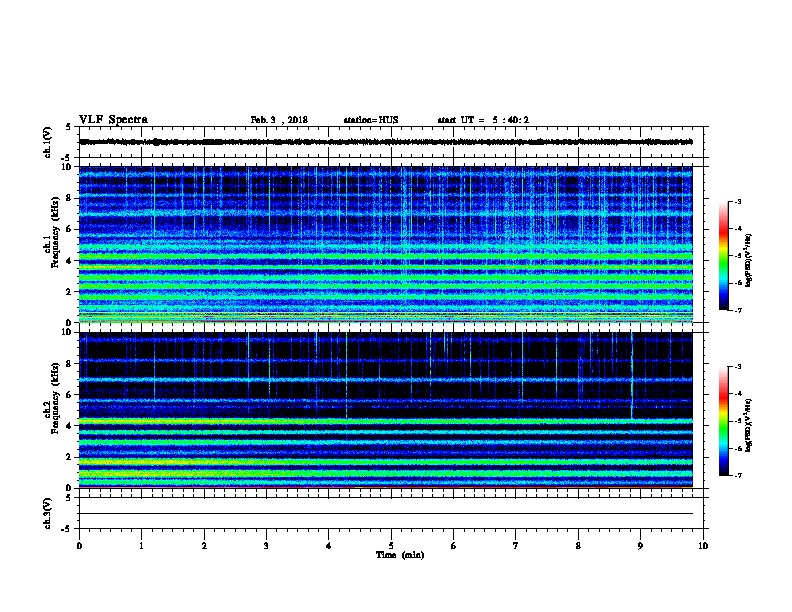Viewport: 792px width, 612px height.
Task: Click the '-7' label on the ch.1 color bar
Action: pyautogui.click(x=738, y=310)
